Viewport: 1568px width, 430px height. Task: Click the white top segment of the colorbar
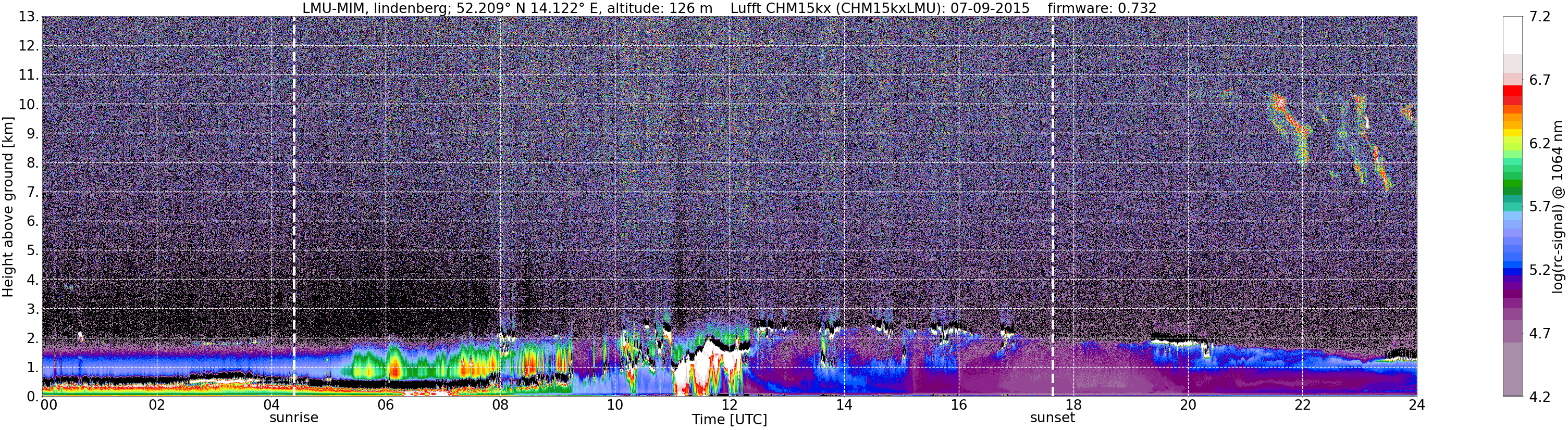pyautogui.click(x=1513, y=35)
